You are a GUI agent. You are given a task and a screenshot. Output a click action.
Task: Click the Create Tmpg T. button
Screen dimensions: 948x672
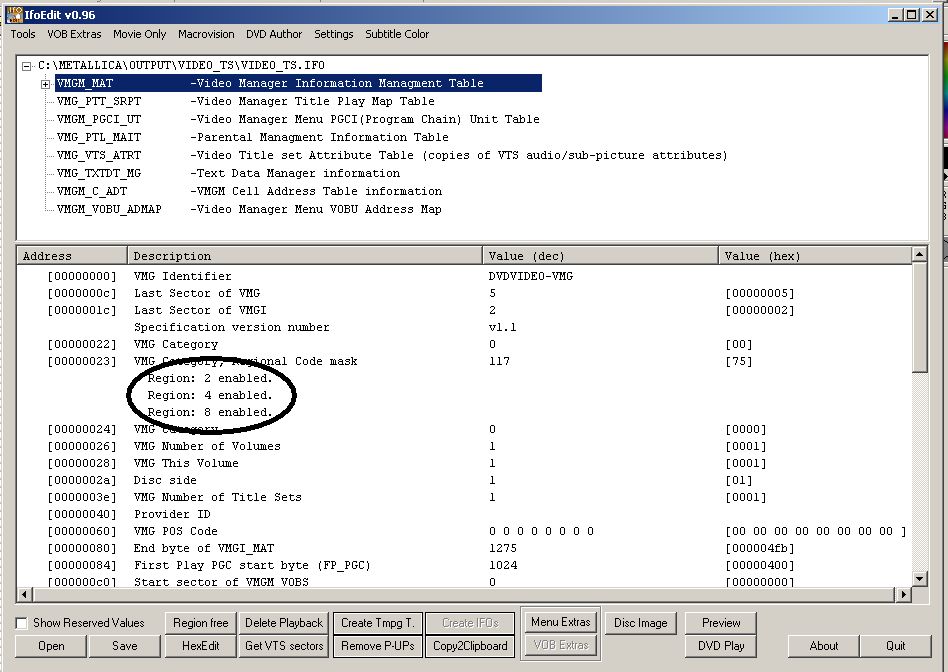point(378,623)
